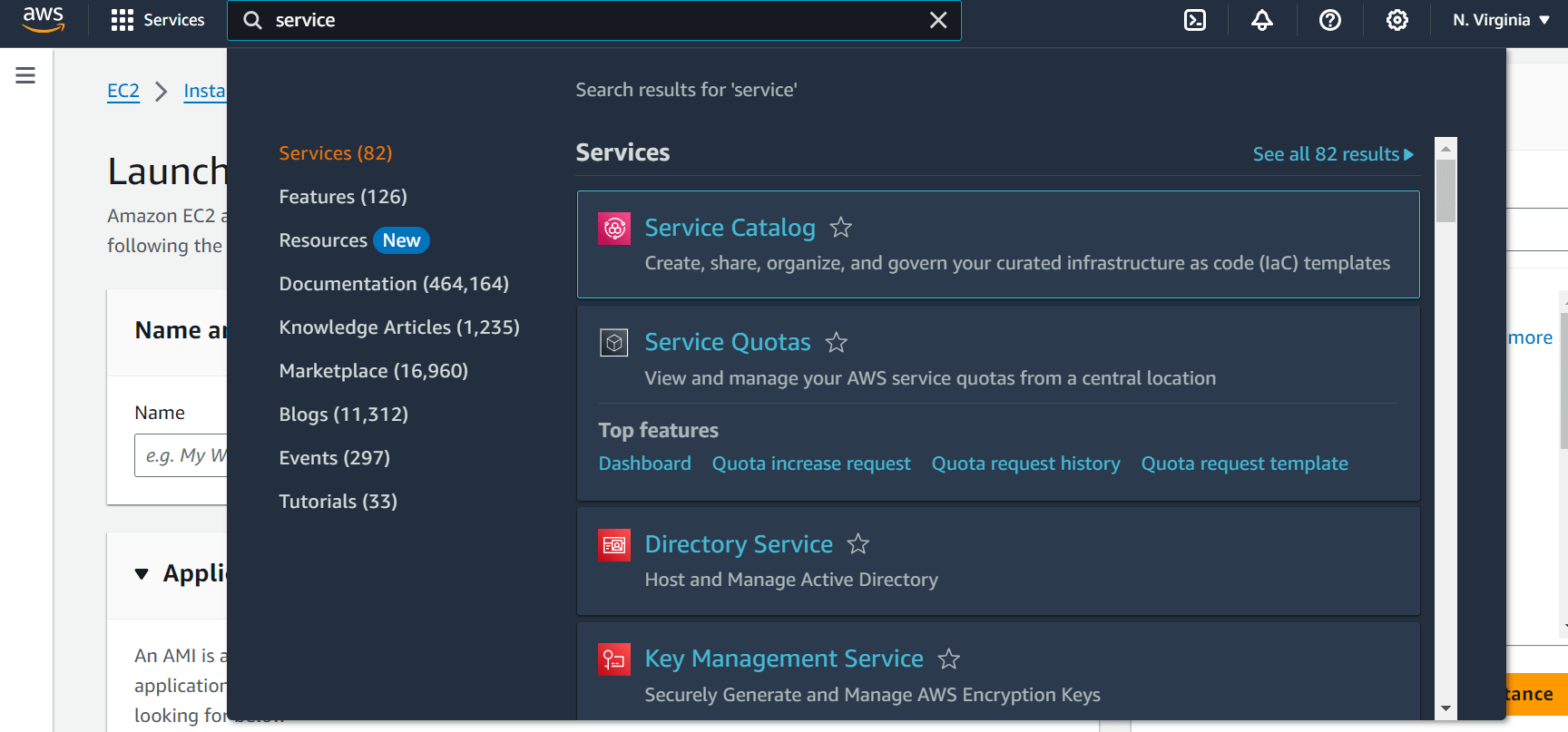1568x732 pixels.
Task: Click See all 82 results link
Action: coord(1332,154)
